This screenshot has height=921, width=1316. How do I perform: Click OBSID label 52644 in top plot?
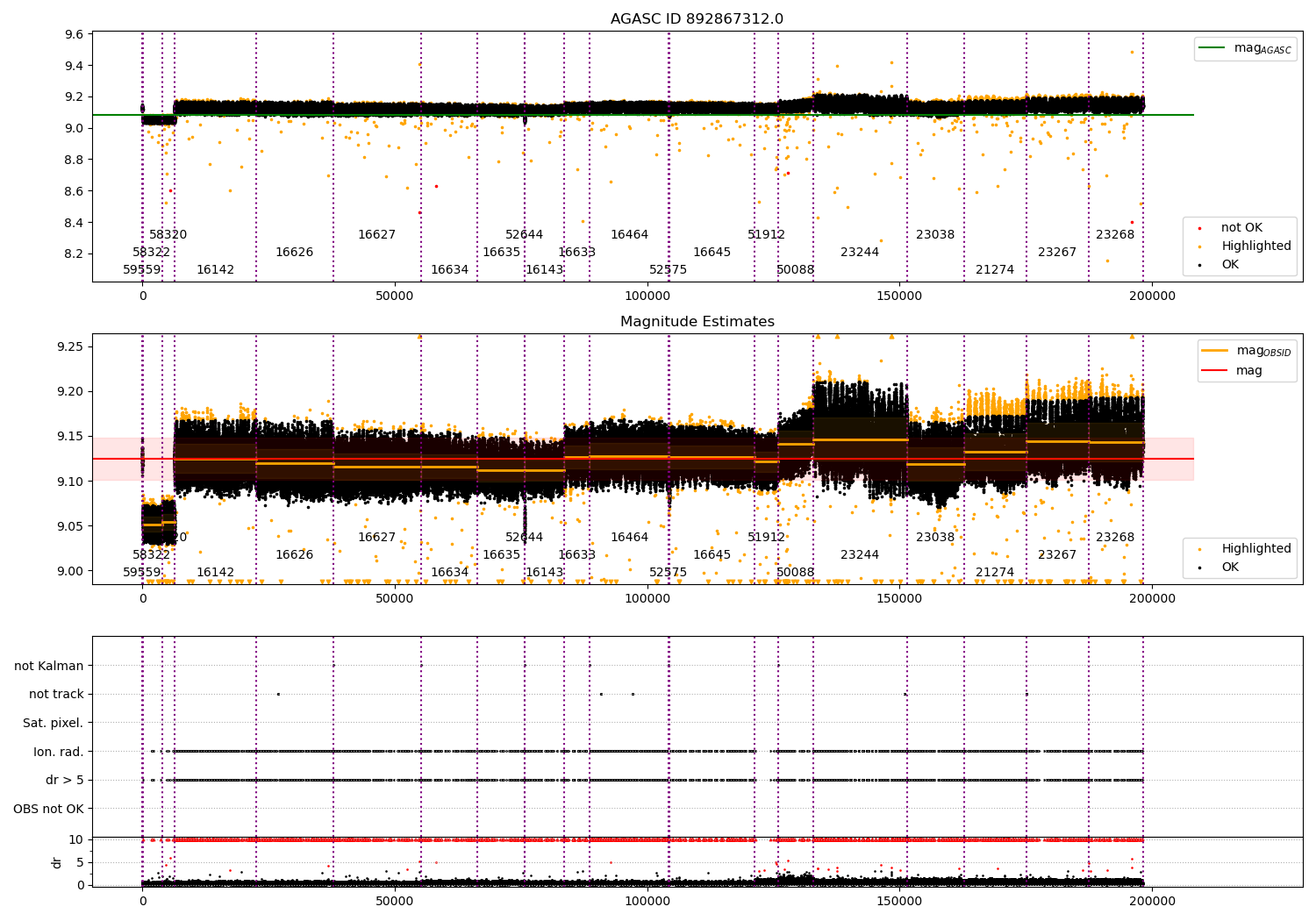[524, 235]
